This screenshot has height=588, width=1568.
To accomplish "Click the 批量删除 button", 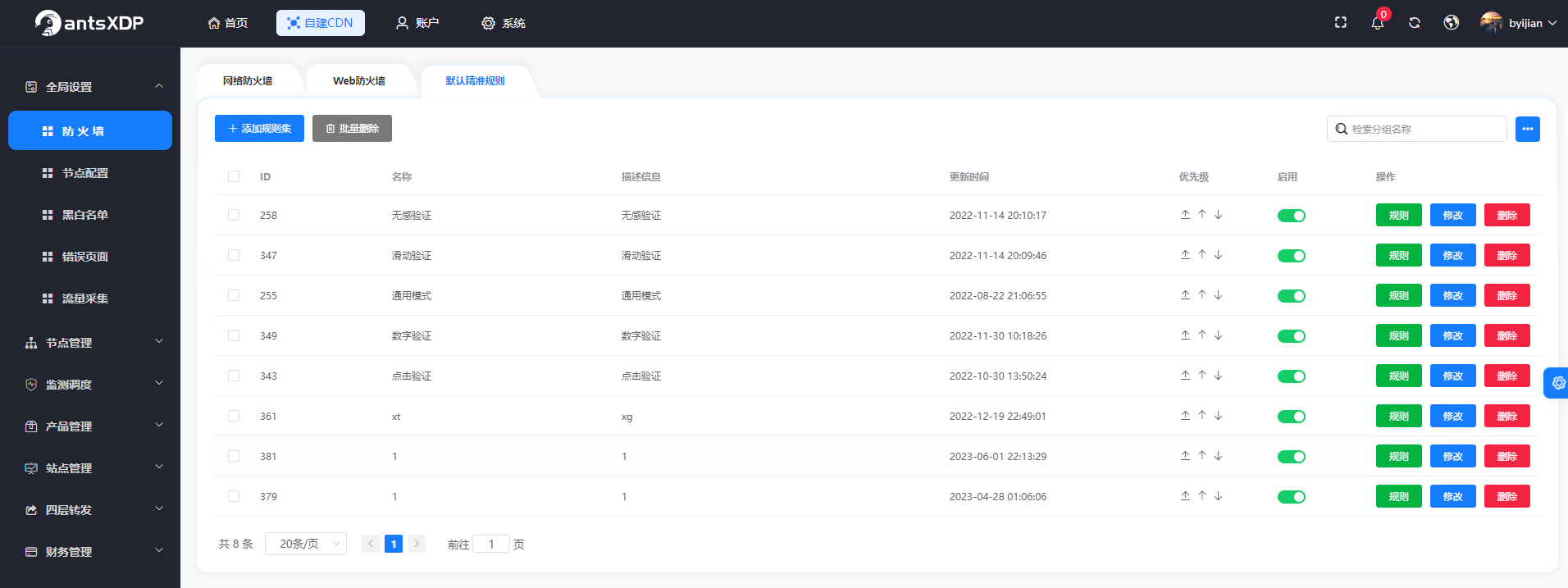I will point(352,129).
